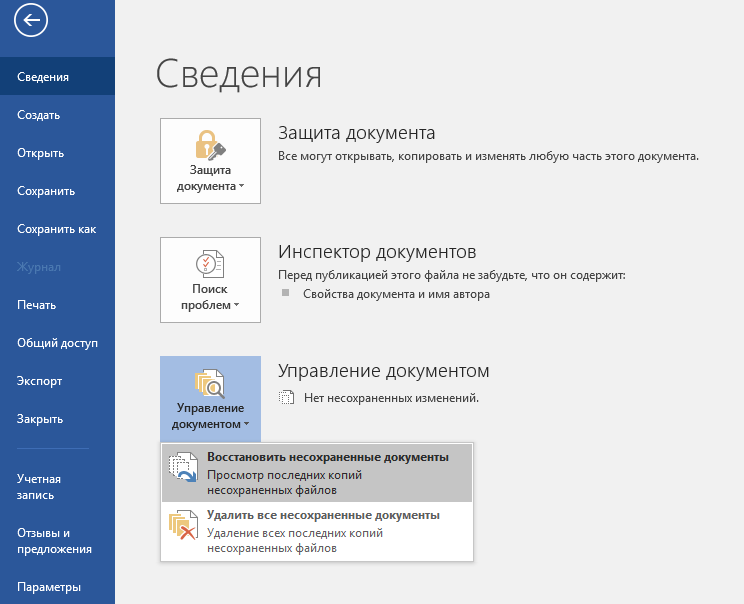Viewport: 744px width, 604px height.
Task: Expand the 'Поиск проблем' dropdown button
Action: pyautogui.click(x=210, y=281)
